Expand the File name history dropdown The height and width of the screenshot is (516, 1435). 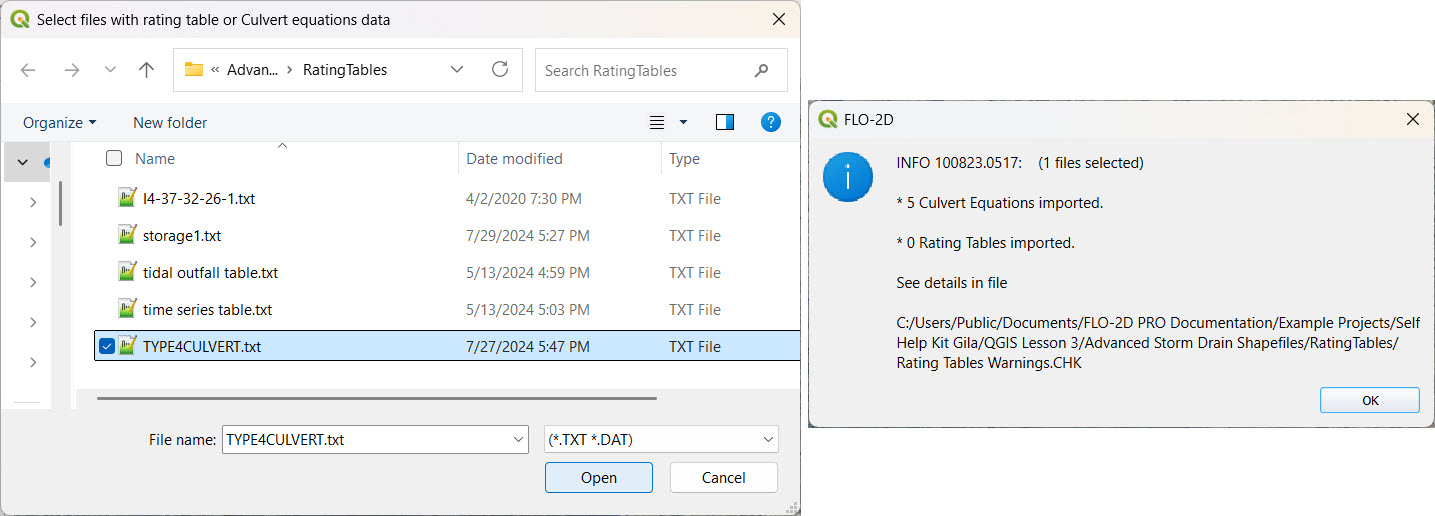pos(517,439)
